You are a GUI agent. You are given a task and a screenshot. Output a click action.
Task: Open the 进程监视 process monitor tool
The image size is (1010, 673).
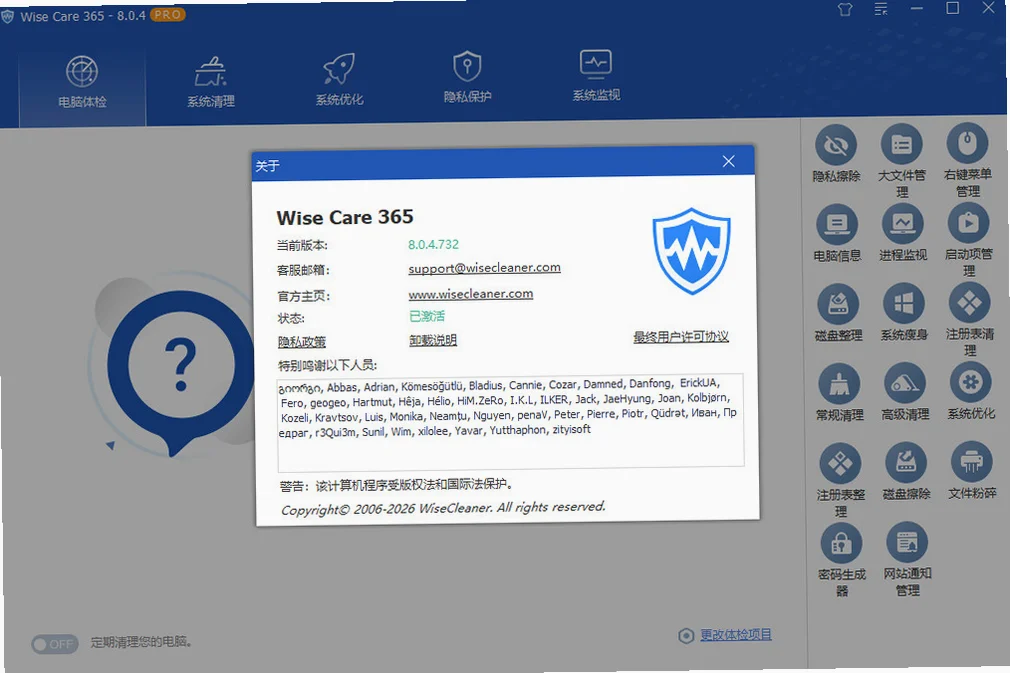click(903, 232)
